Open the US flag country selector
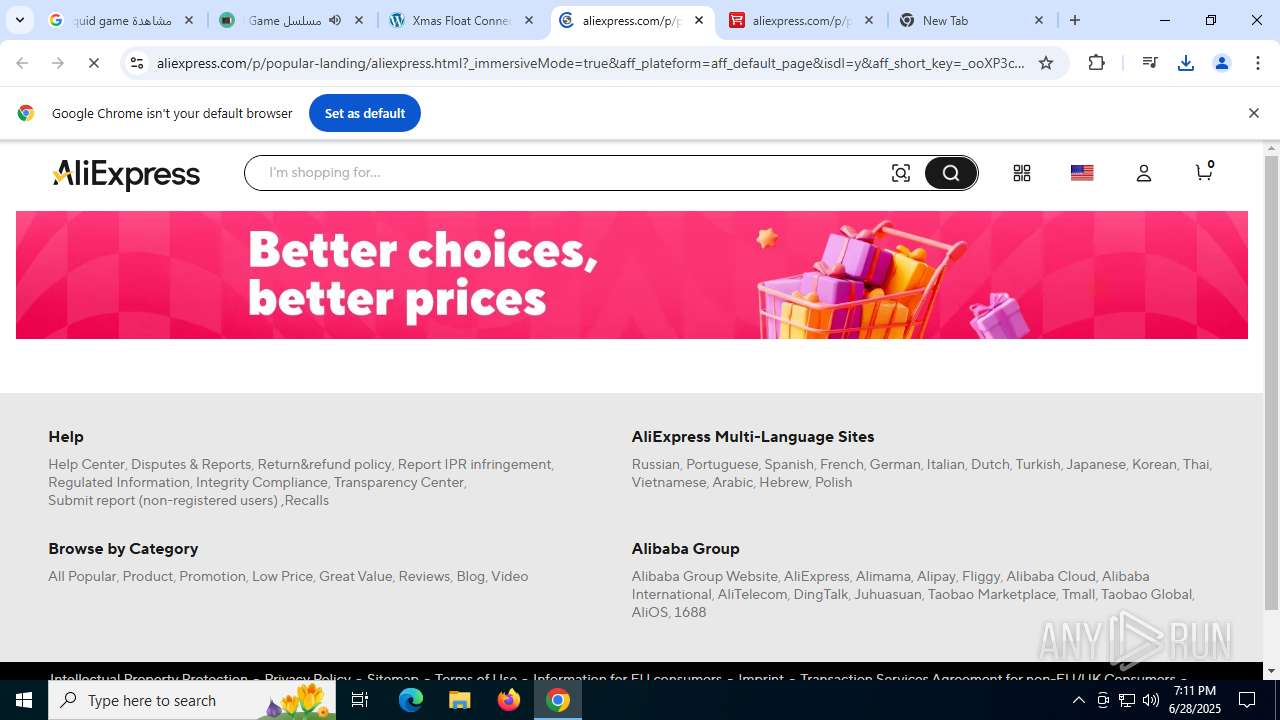This screenshot has height=720, width=1280. pos(1082,173)
